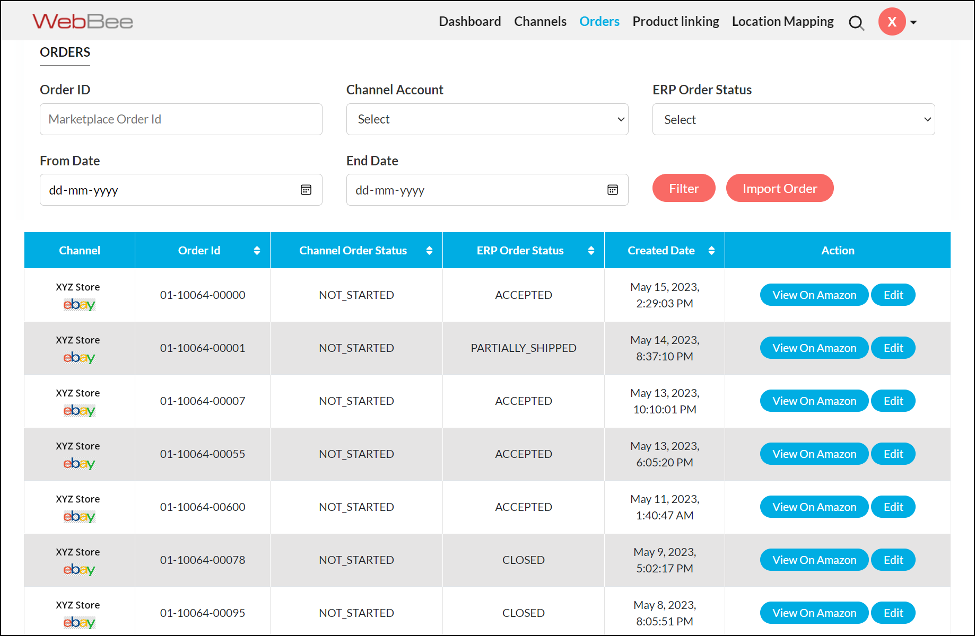Sort by Channel Order Status arrows

tap(429, 251)
